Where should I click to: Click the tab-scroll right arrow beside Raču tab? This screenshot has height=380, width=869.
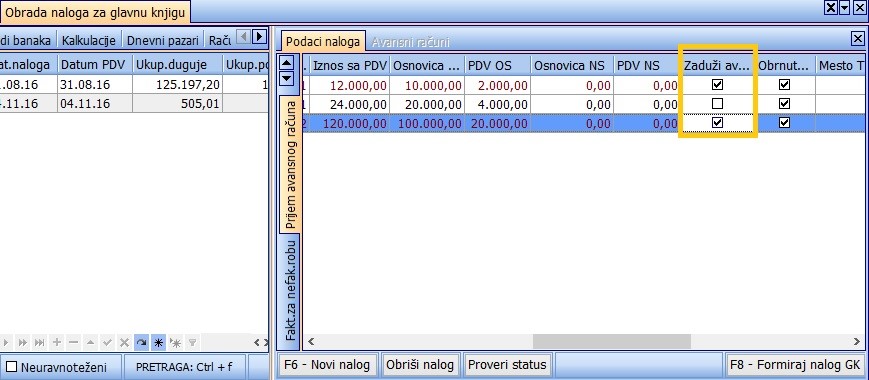coord(258,37)
